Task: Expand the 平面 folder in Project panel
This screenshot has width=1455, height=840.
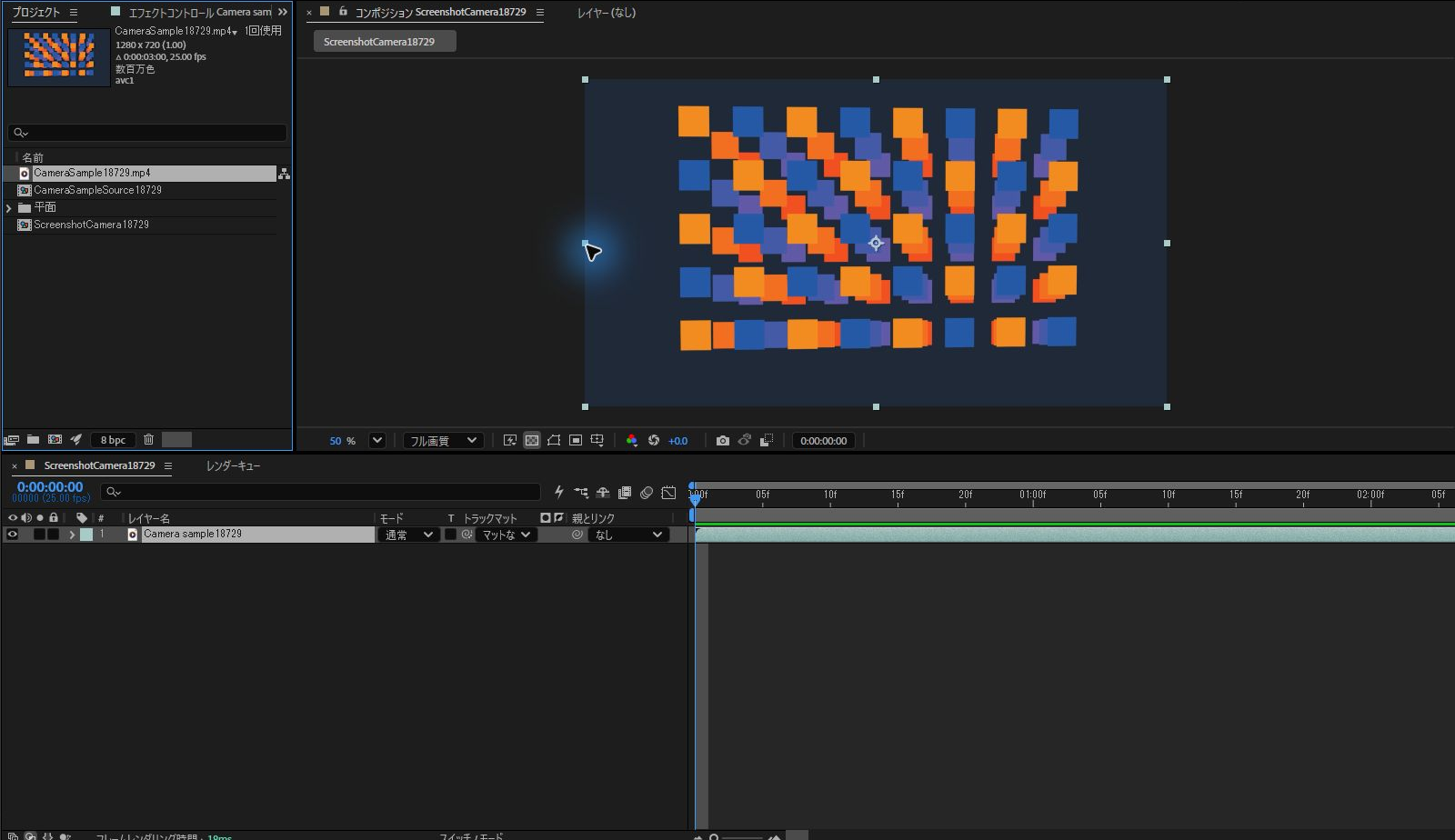Action: tap(9, 208)
